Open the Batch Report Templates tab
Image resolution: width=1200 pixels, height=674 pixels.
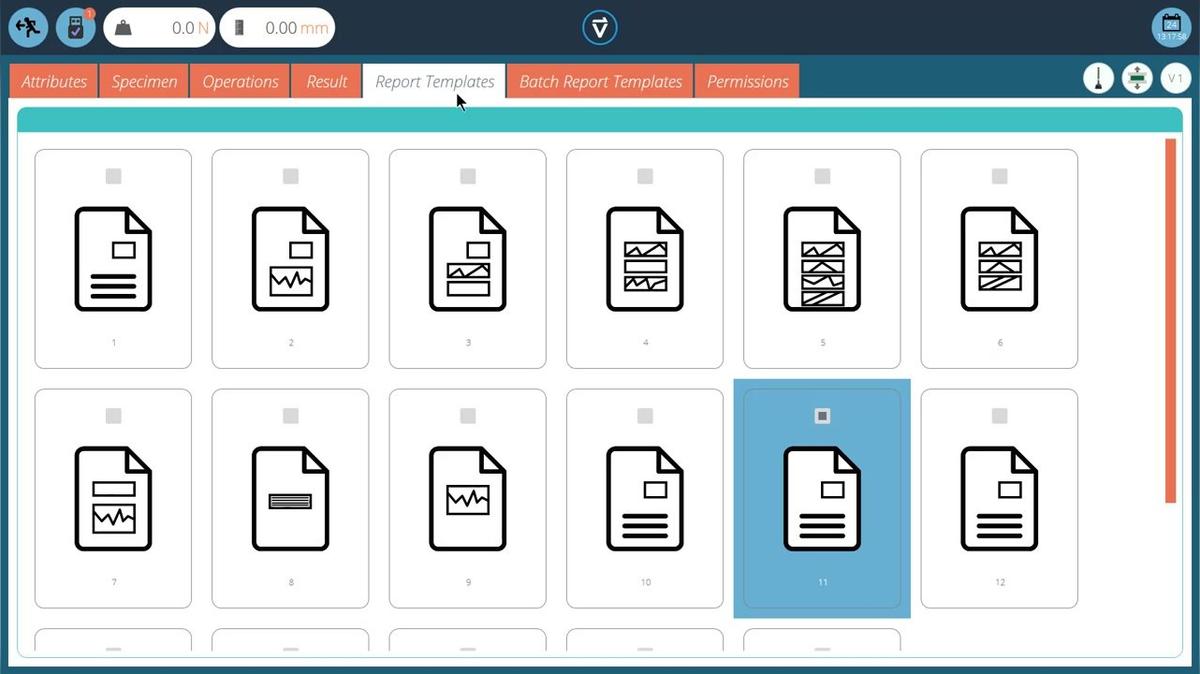click(601, 82)
